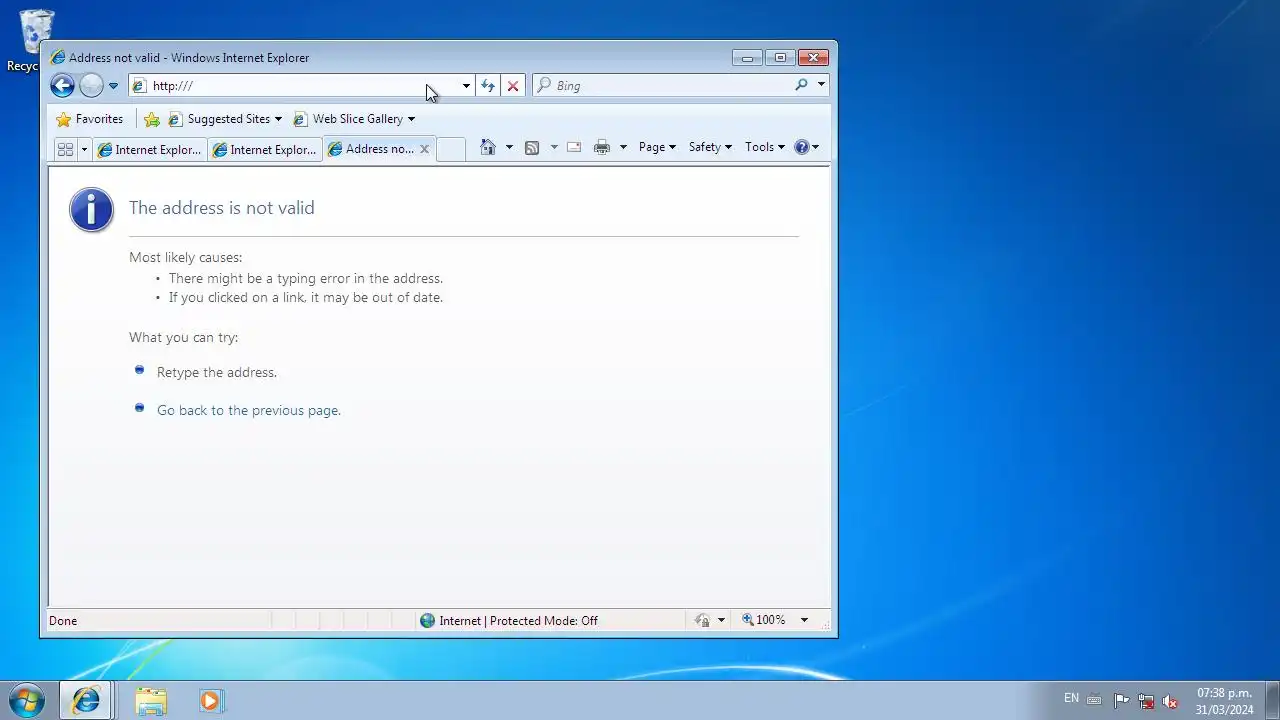Click the Help question mark icon

coord(801,147)
